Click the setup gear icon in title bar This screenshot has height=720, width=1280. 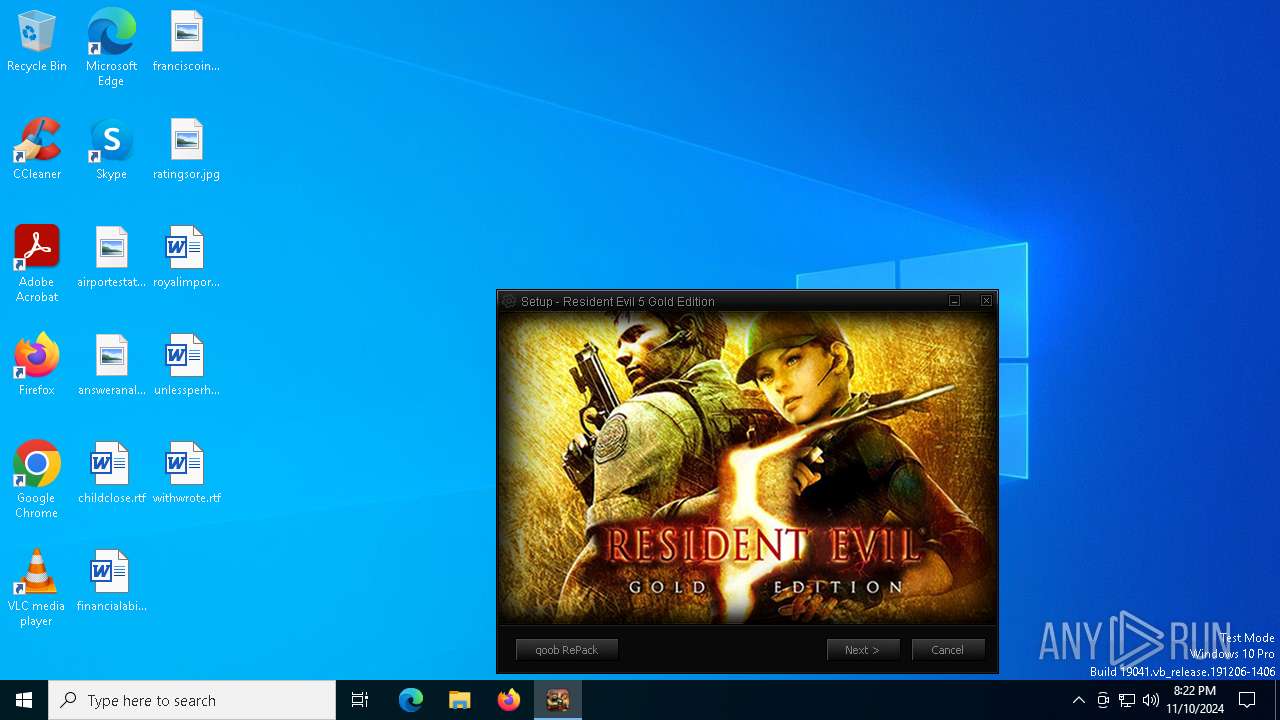(x=509, y=301)
